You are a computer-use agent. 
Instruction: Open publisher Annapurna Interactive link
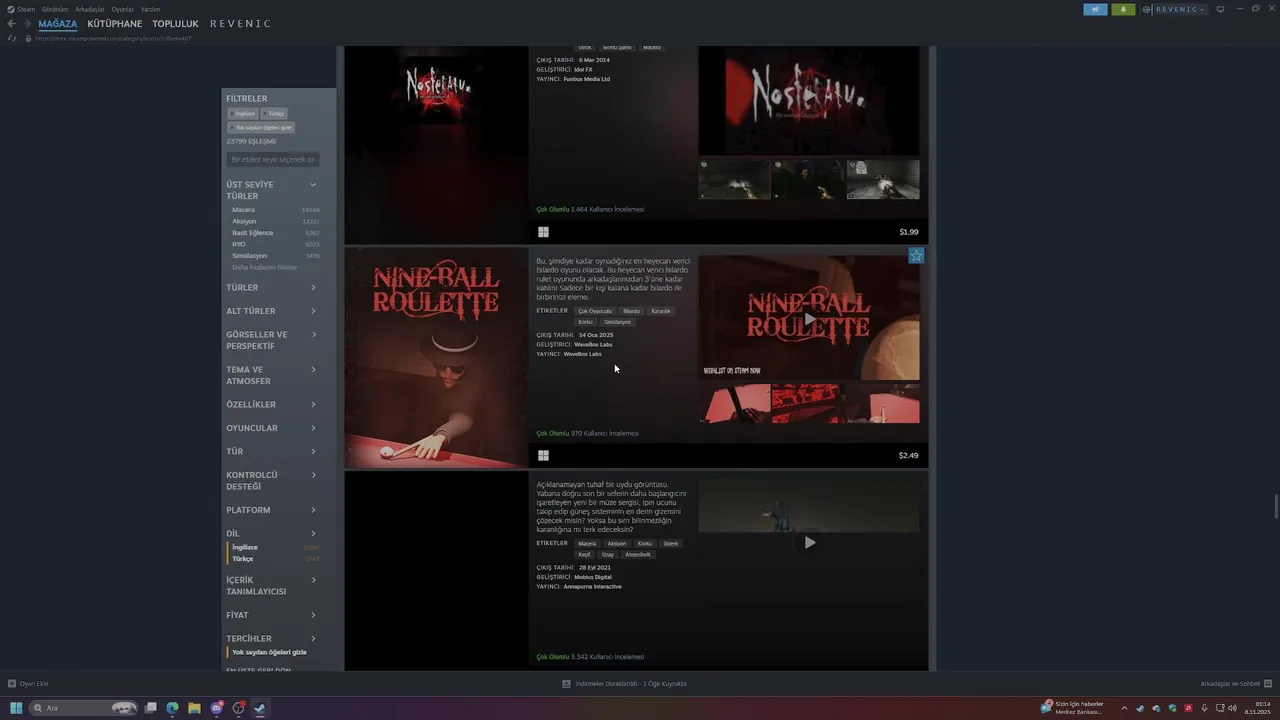click(x=592, y=587)
